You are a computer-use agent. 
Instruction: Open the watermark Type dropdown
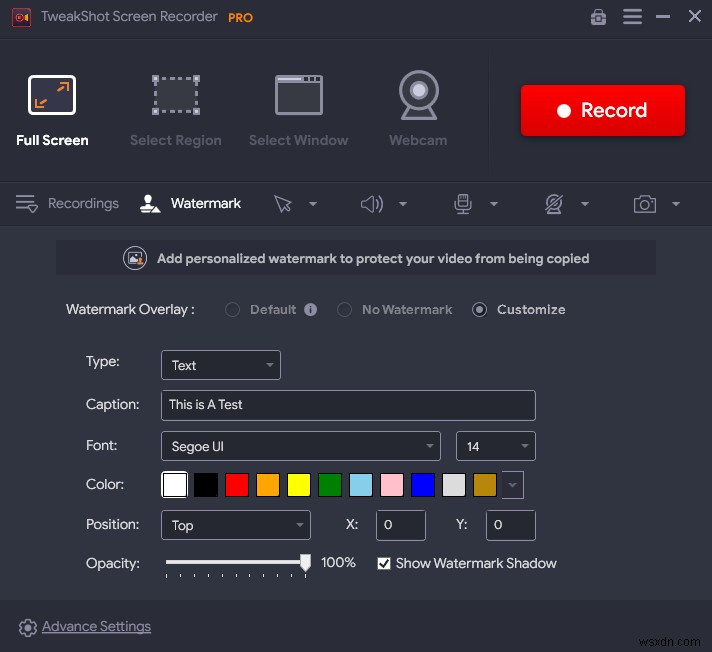click(x=221, y=365)
